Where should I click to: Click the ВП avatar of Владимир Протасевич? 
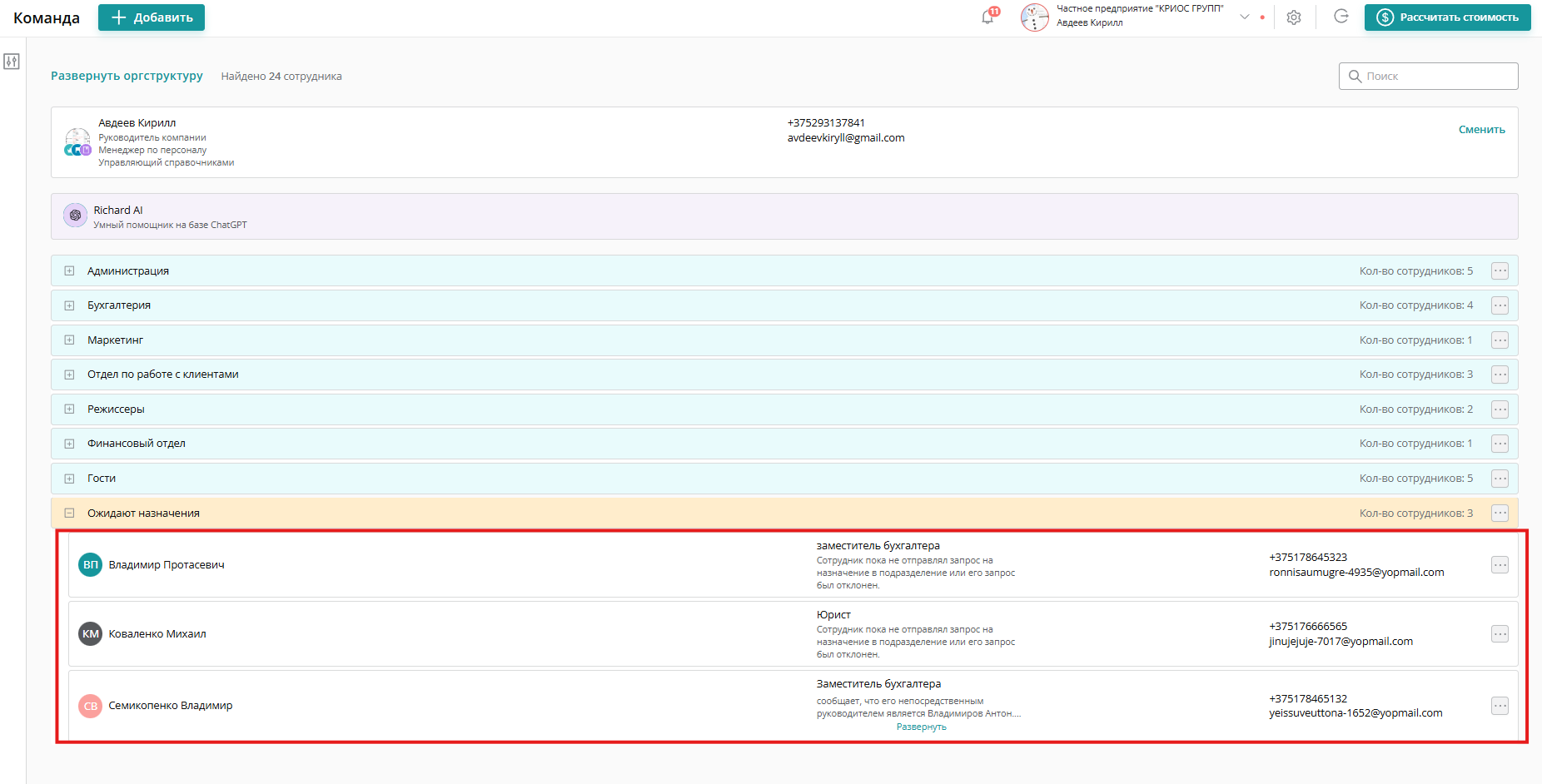(x=90, y=565)
